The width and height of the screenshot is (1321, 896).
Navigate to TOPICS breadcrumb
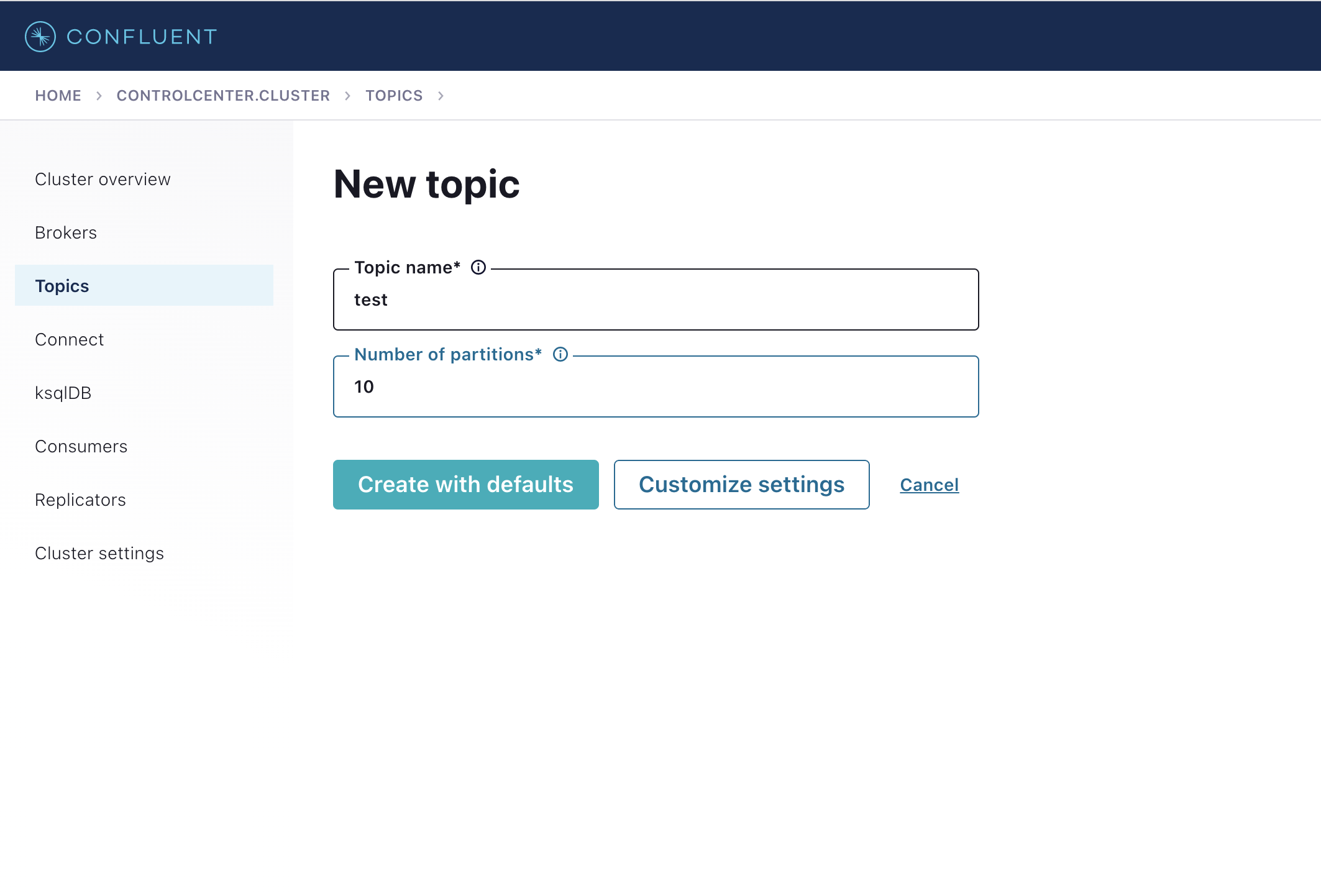coord(394,96)
